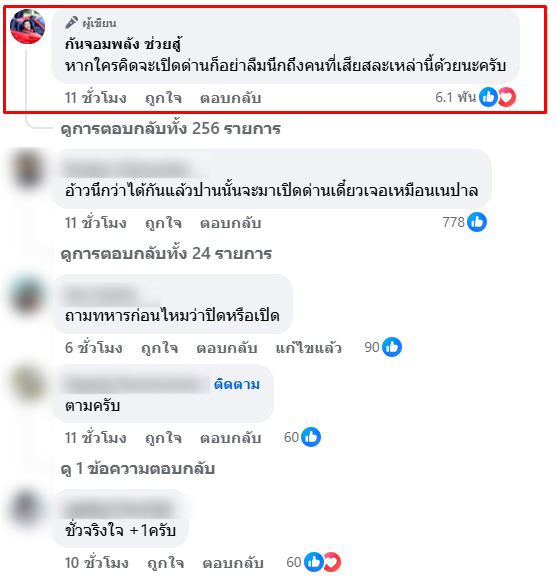The height and width of the screenshot is (576, 557).
Task: Expand ดู 1 ข้อความตอบกลับ
Action: [x=138, y=469]
